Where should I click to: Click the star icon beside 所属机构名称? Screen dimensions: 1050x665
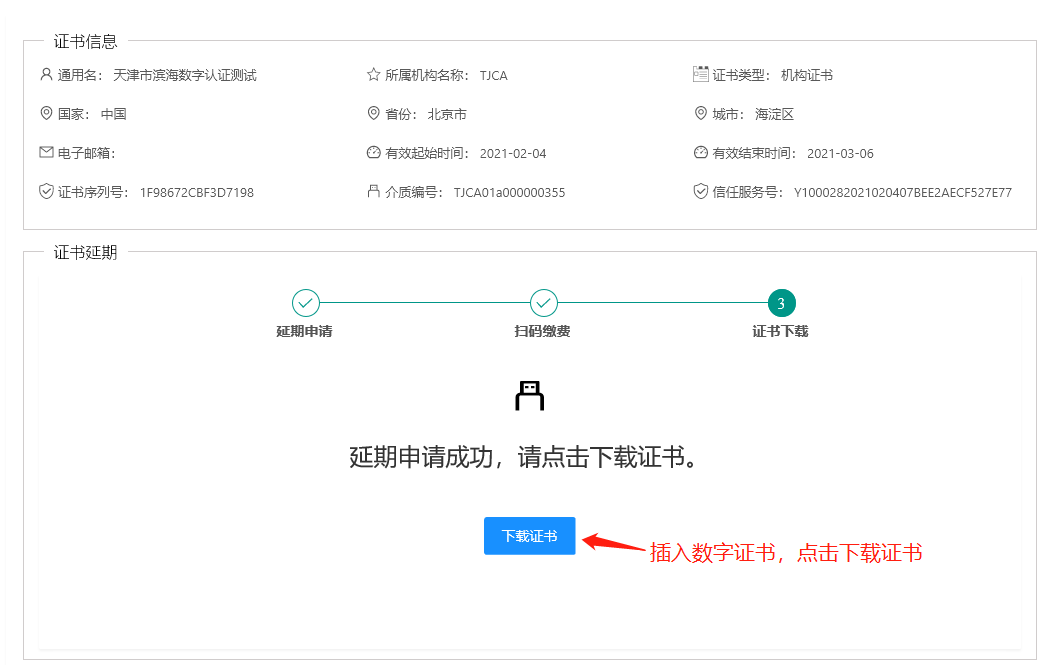coord(374,74)
